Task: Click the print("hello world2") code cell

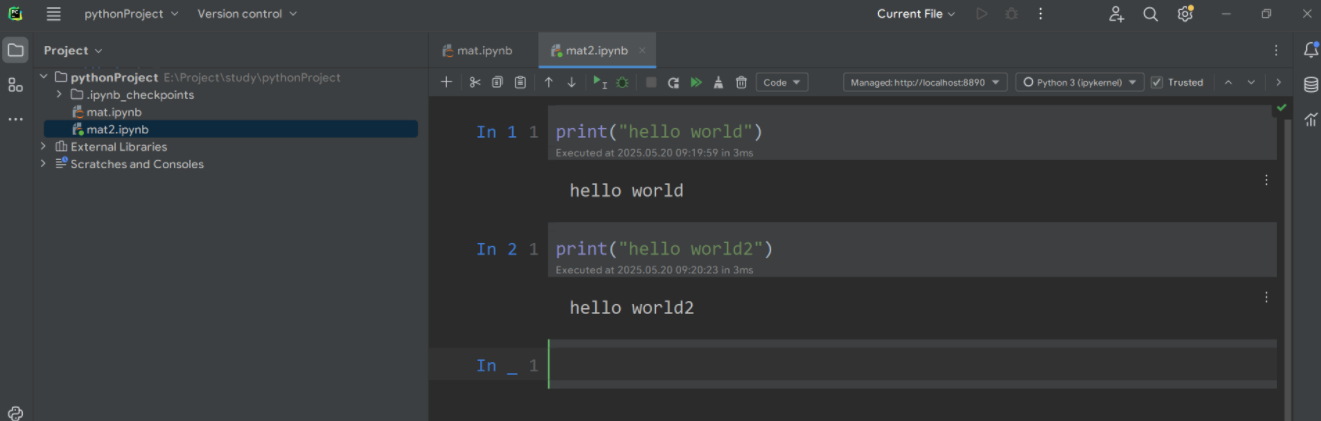Action: (912, 249)
